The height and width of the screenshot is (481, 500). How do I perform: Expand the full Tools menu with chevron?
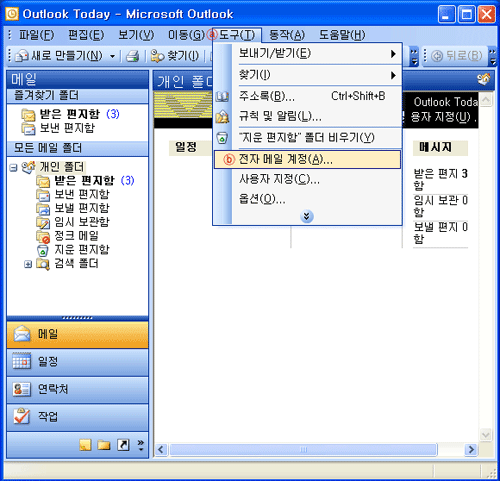(x=307, y=216)
